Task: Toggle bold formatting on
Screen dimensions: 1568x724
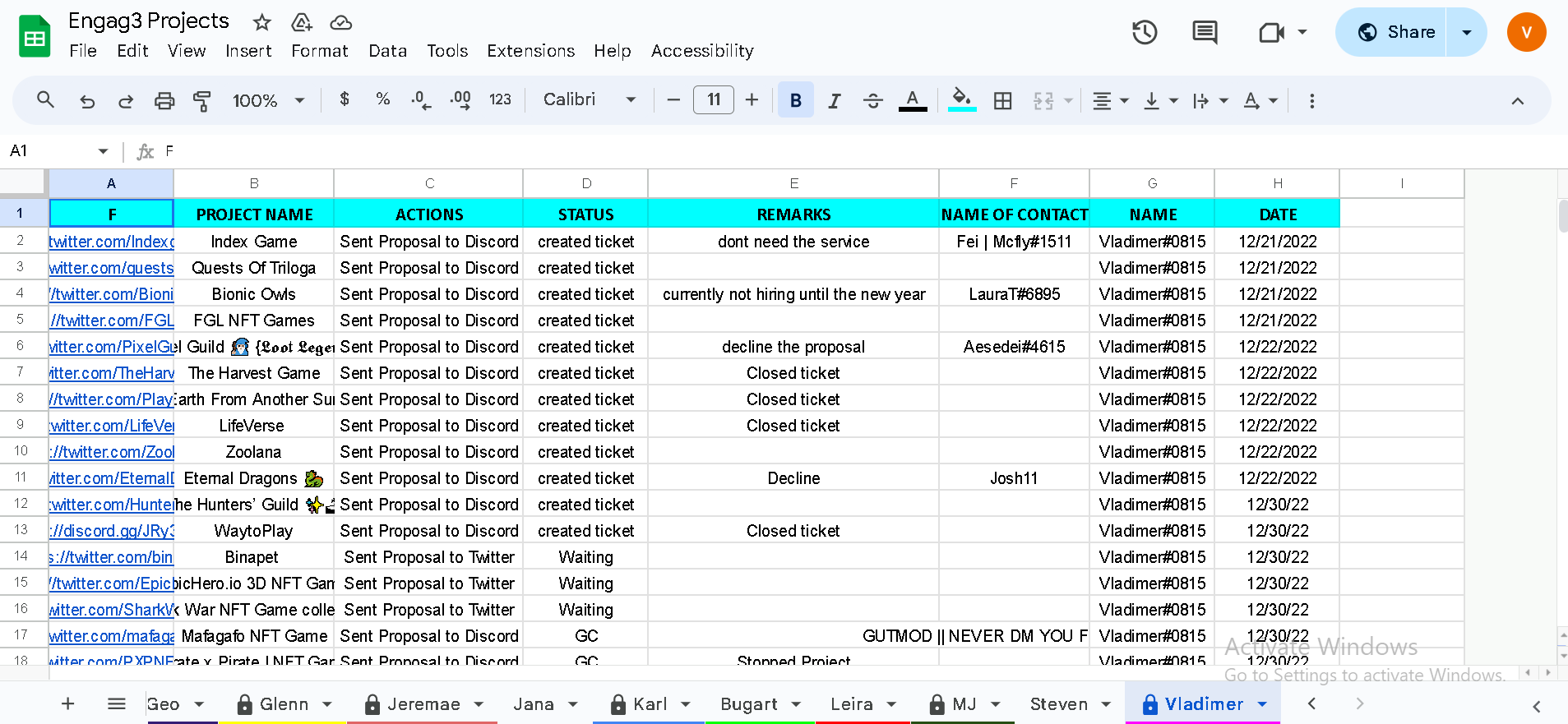Action: tap(796, 100)
